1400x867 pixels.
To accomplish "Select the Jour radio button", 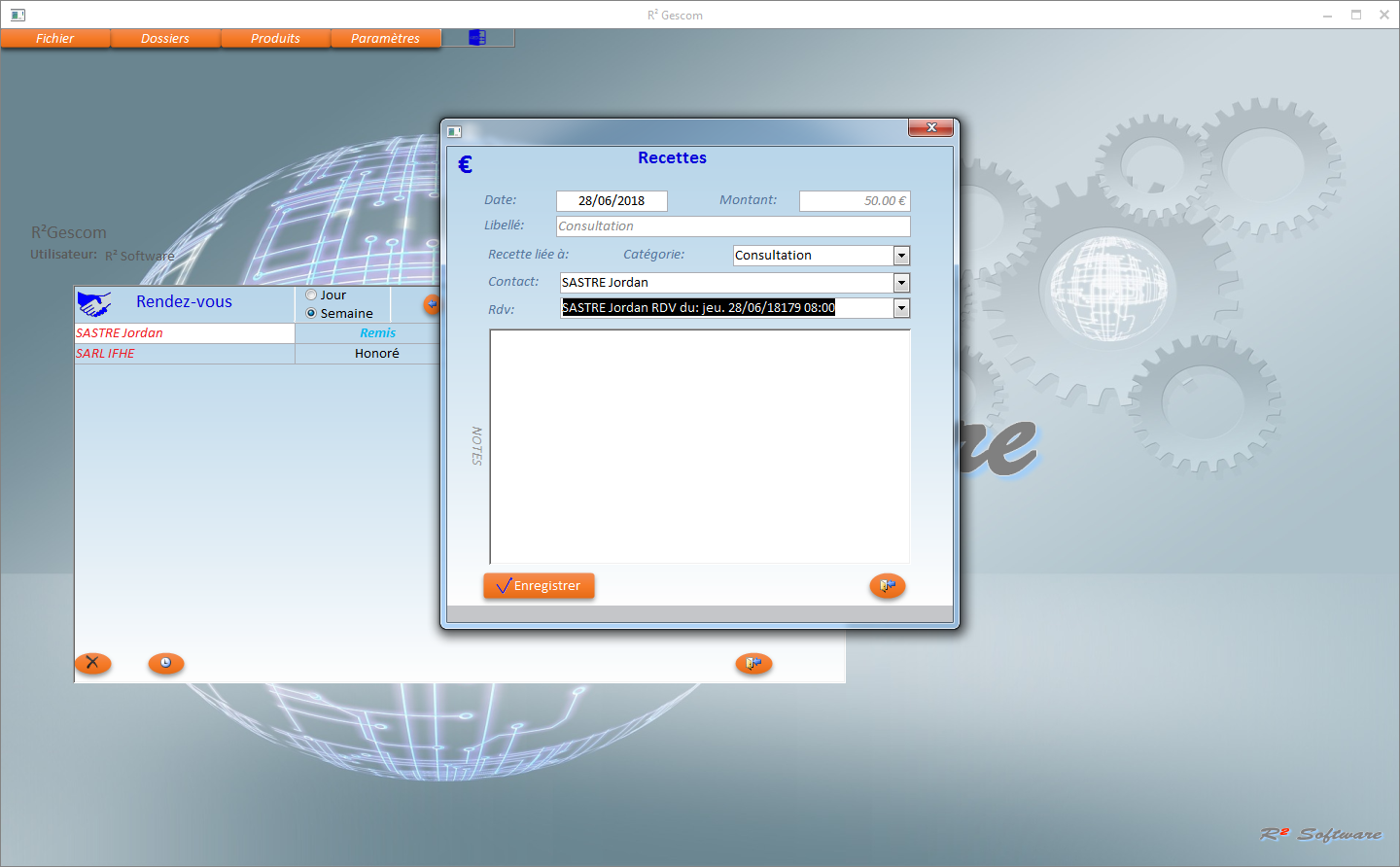I will point(311,295).
